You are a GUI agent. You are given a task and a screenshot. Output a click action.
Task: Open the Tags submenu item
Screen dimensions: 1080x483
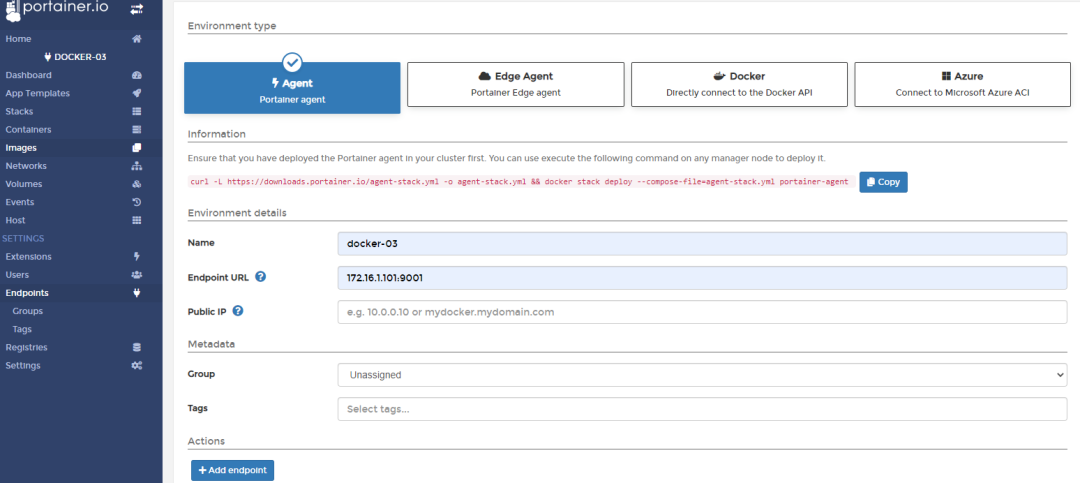point(22,329)
